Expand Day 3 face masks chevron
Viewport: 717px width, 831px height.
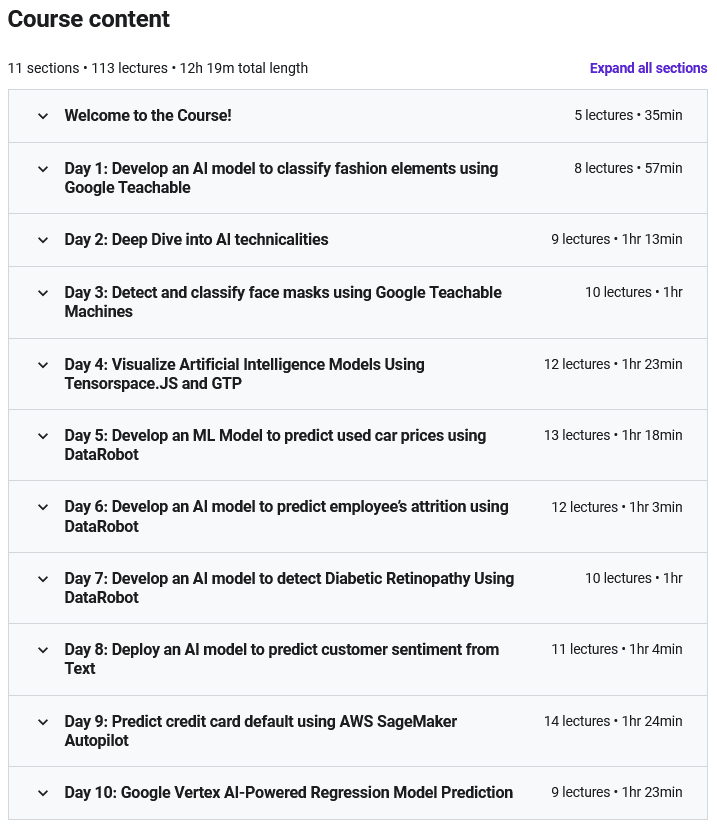click(x=43, y=293)
